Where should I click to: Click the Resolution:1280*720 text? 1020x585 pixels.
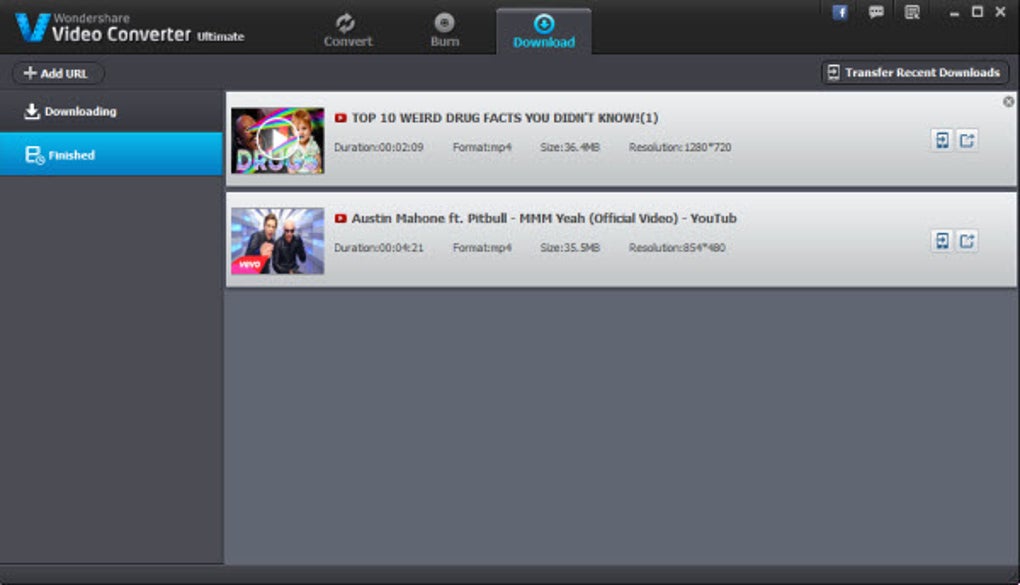pos(680,148)
